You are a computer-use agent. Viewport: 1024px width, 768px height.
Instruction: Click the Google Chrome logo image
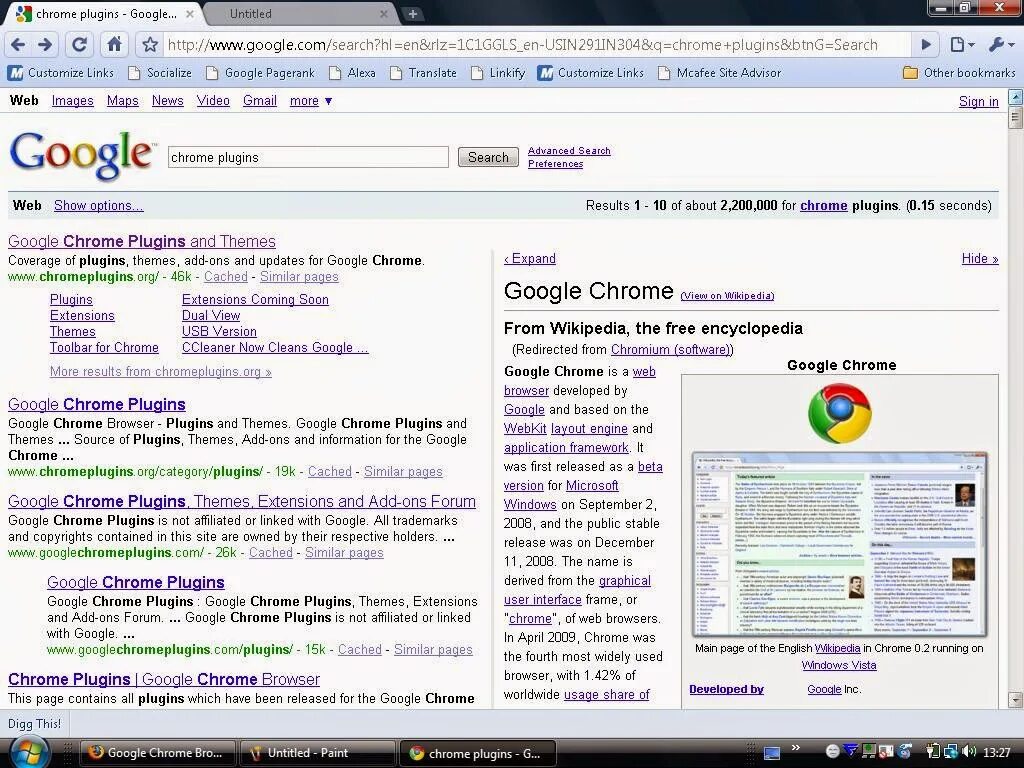tap(840, 414)
